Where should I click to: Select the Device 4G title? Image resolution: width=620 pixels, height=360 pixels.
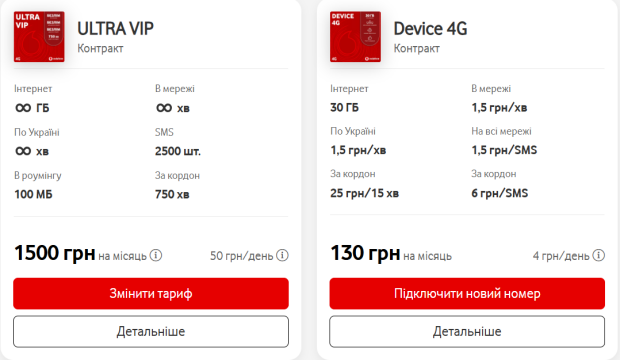click(430, 28)
